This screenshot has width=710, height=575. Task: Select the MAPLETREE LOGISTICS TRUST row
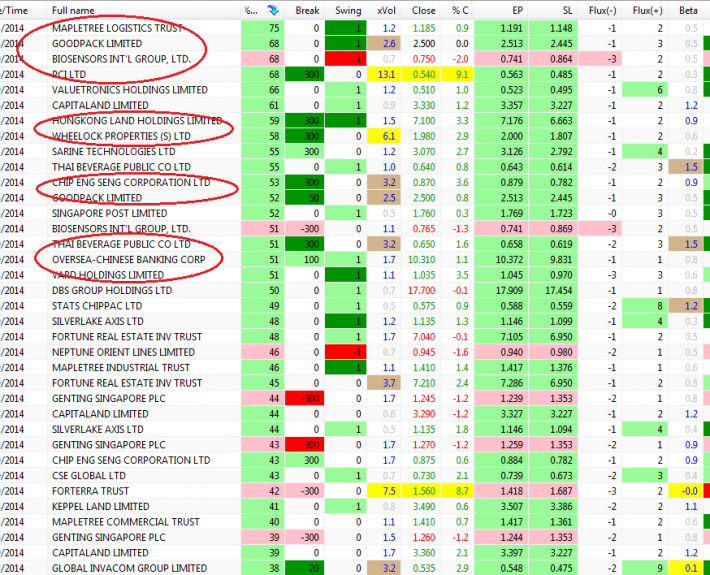click(117, 28)
